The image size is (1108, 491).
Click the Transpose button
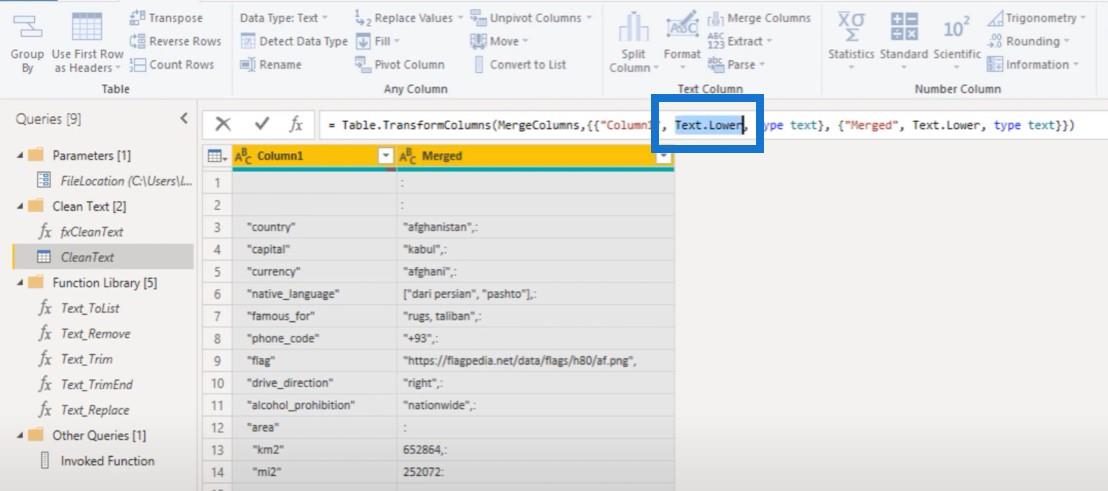pos(166,18)
